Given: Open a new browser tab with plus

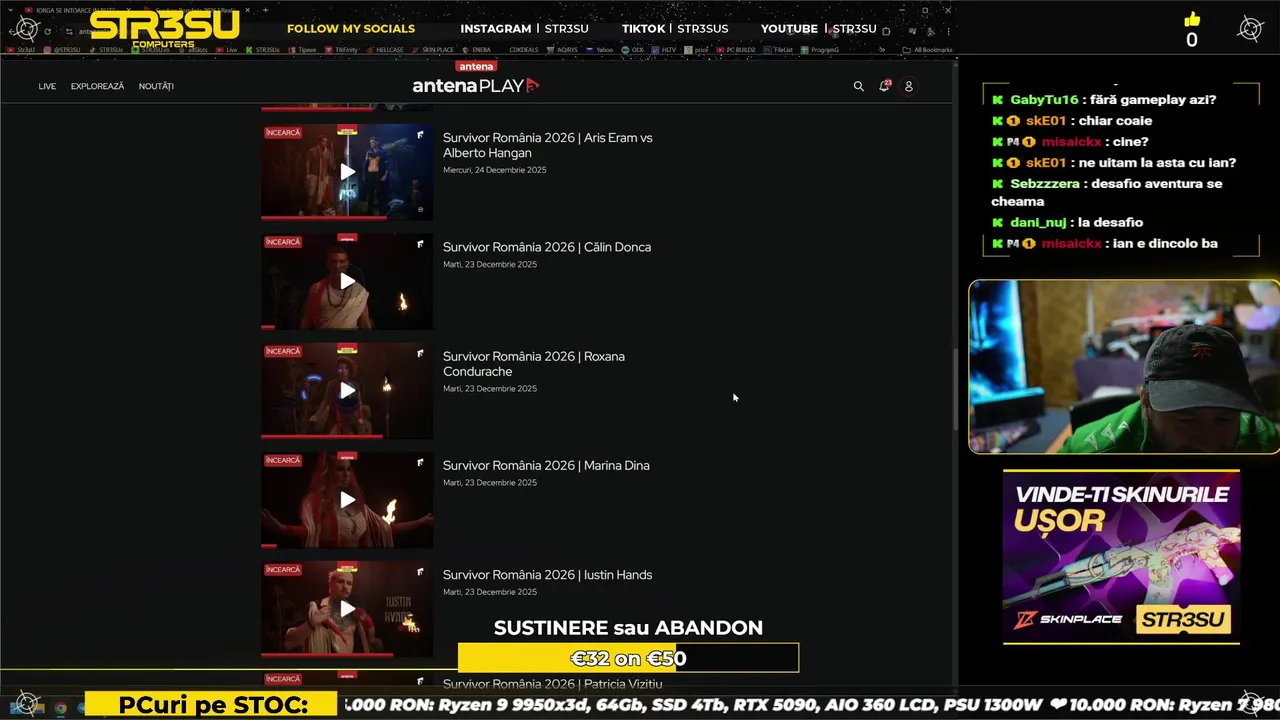Looking at the screenshot, I should pos(265,10).
